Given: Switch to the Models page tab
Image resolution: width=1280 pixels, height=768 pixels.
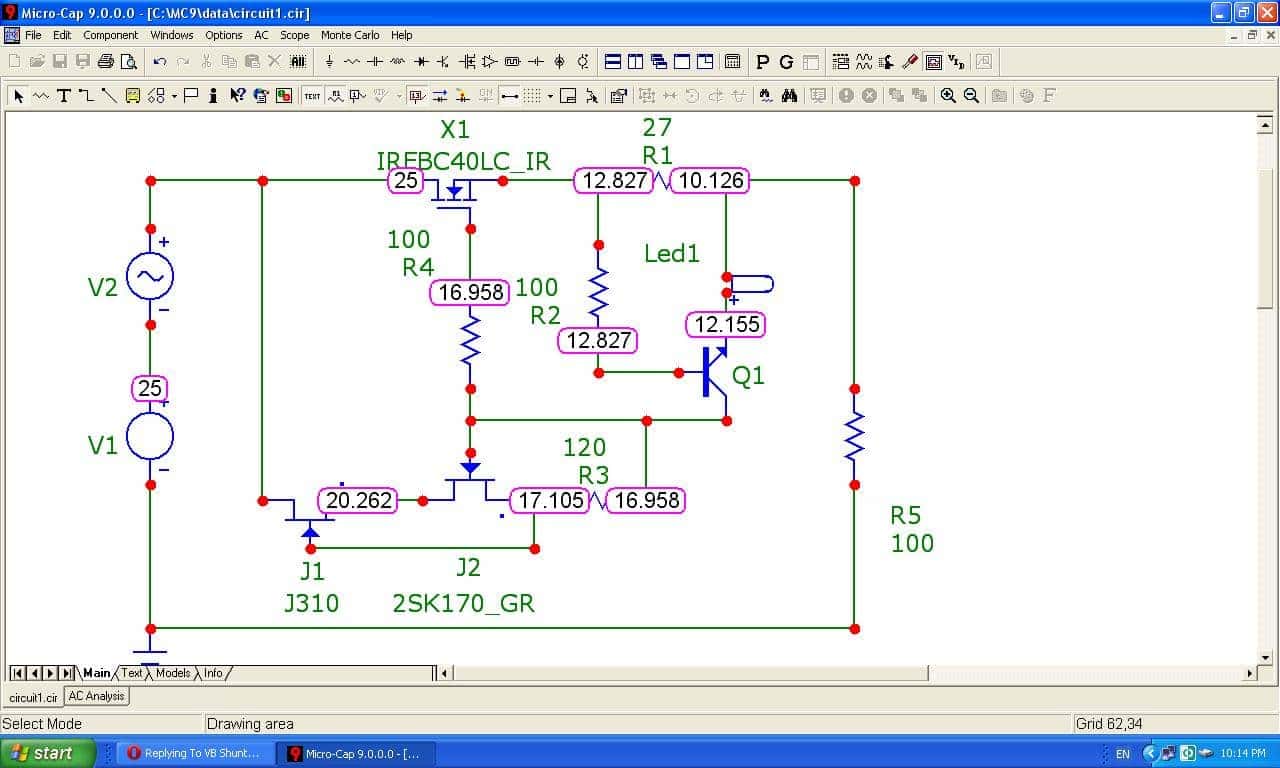Looking at the screenshot, I should [173, 673].
